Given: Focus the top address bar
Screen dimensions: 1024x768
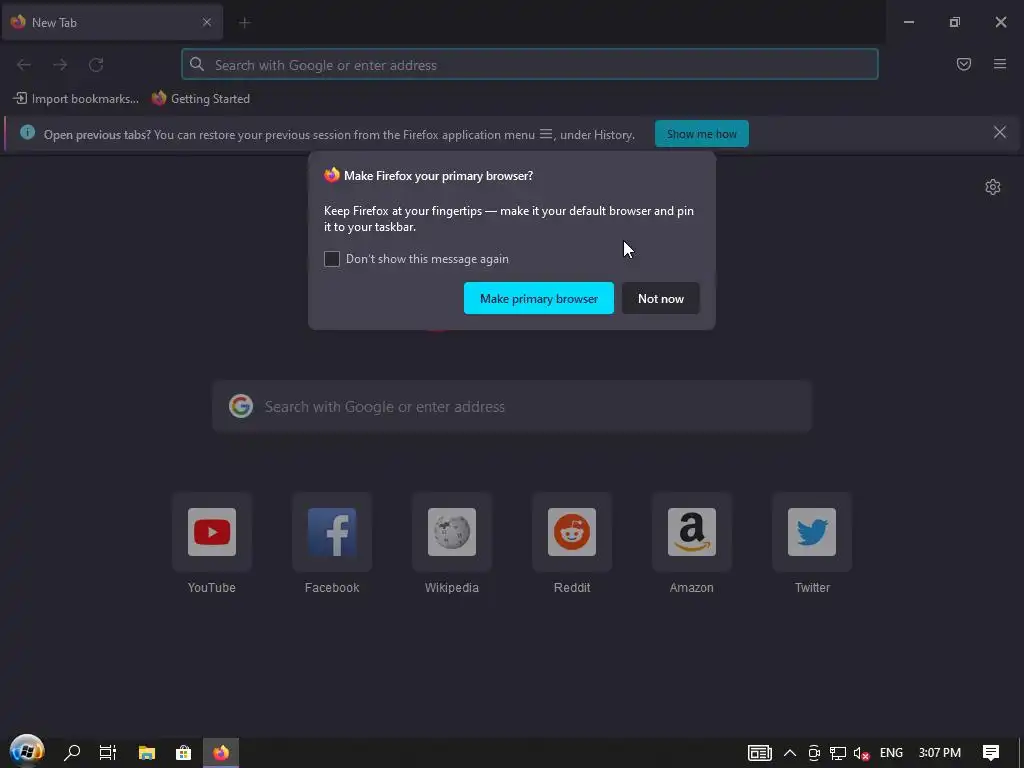Looking at the screenshot, I should pos(530,65).
